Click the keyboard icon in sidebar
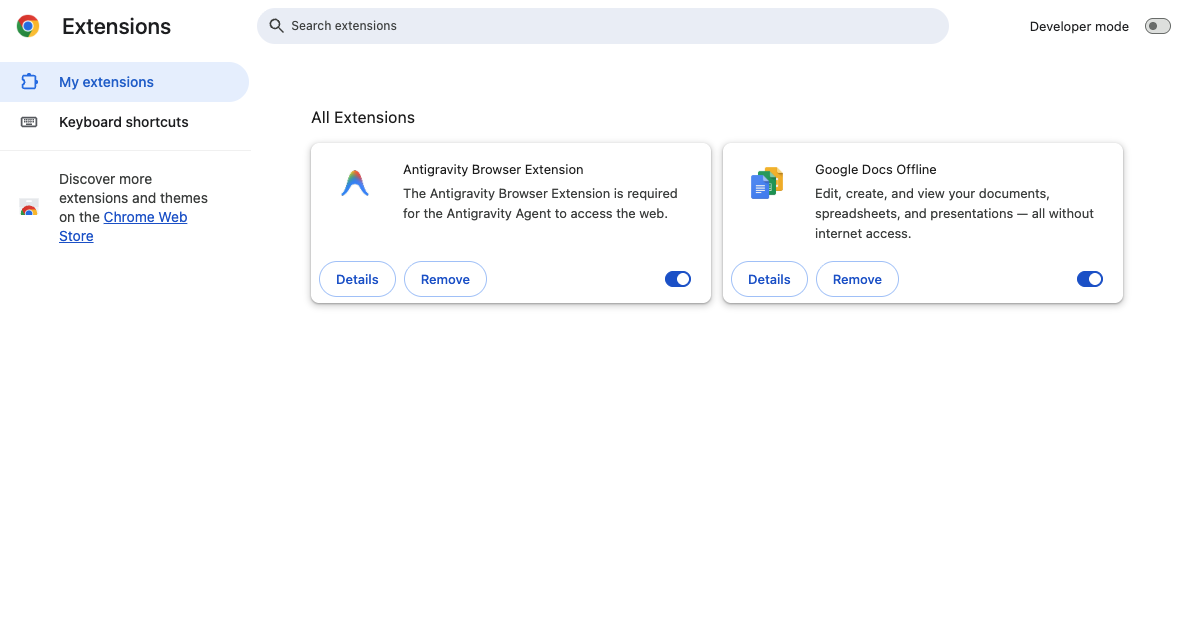 pos(29,122)
